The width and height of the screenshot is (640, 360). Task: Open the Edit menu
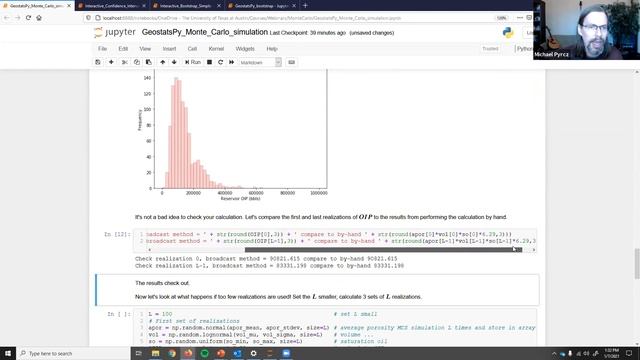coord(123,49)
